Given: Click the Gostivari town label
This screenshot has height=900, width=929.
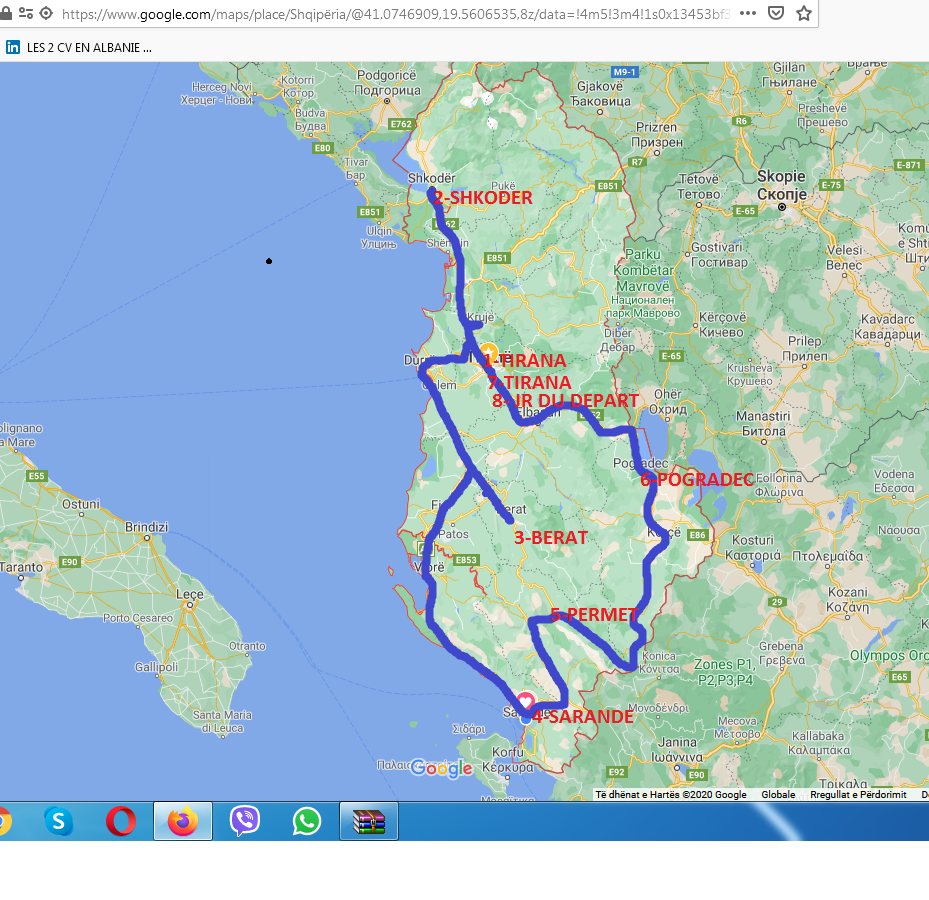Looking at the screenshot, I should point(719,254).
